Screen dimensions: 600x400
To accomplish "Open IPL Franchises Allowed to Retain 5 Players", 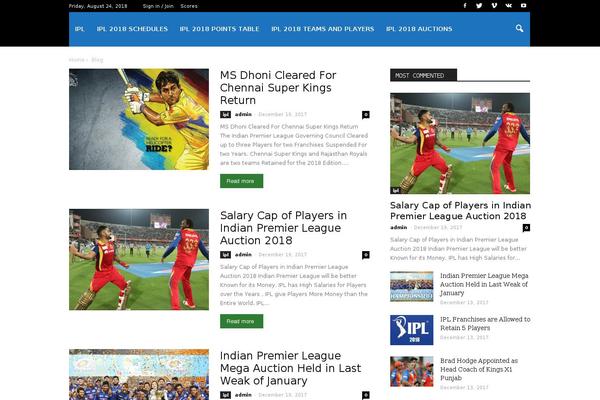I will pyautogui.click(x=485, y=323).
